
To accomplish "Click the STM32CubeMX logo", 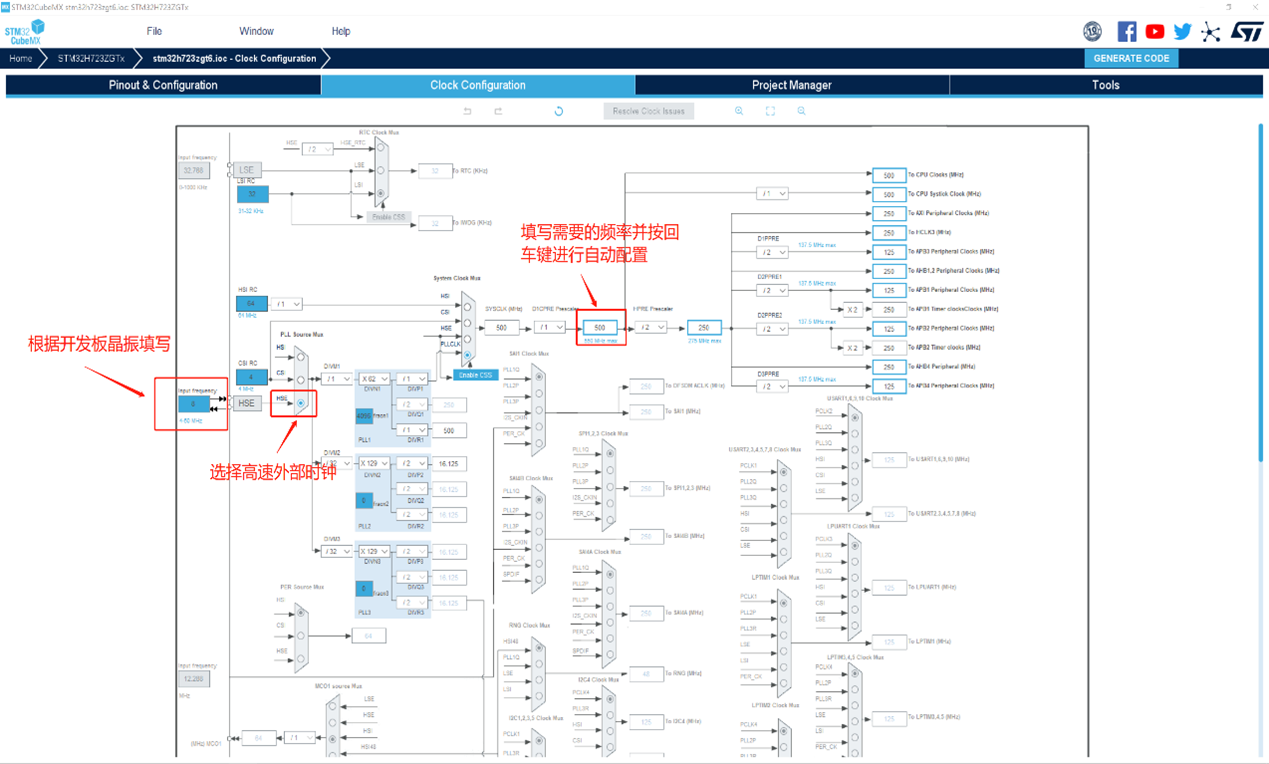I will pyautogui.click(x=24, y=33).
